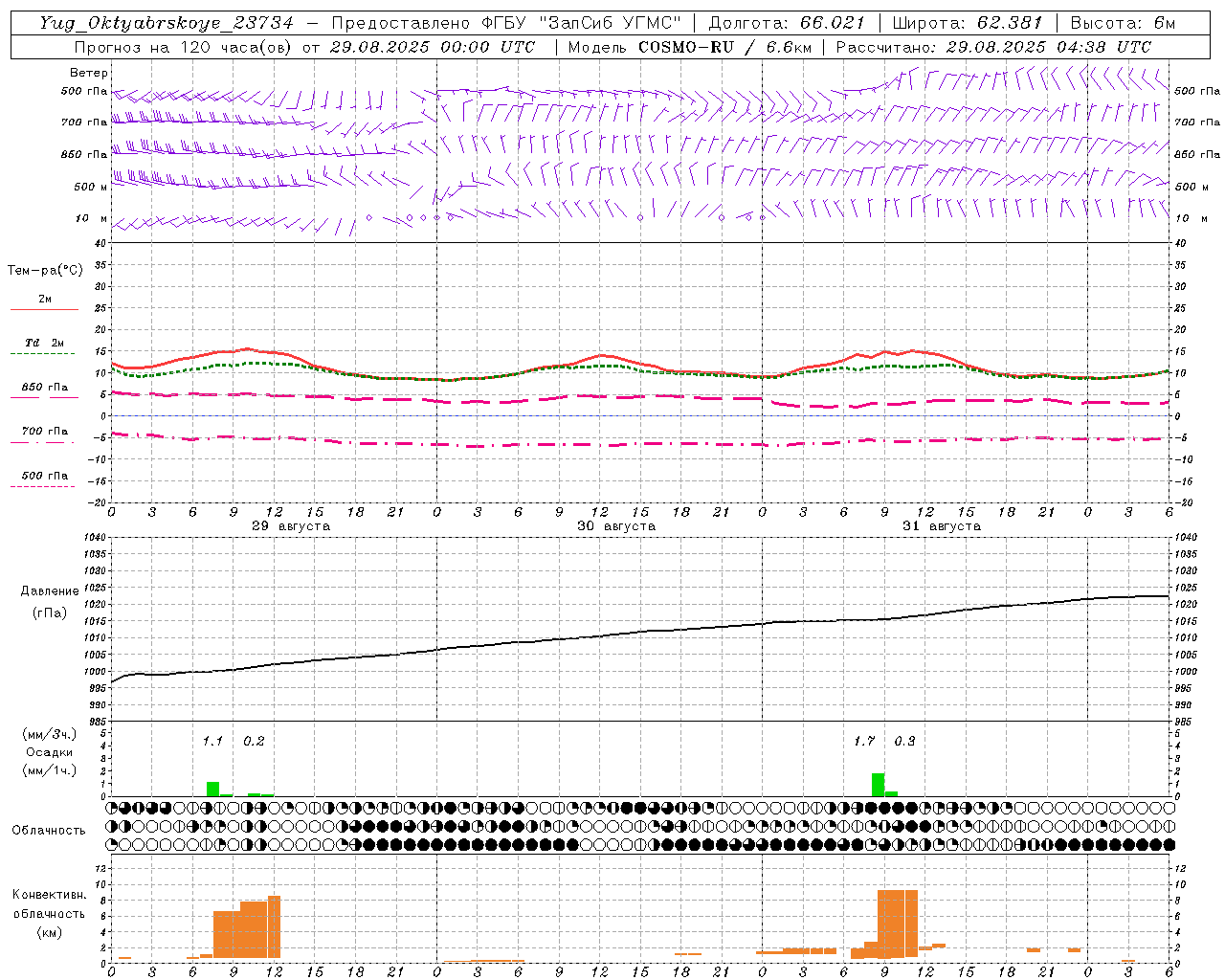Click the 'Высота: 6м' value
The height and width of the screenshot is (980, 1225).
[x=1123, y=23]
